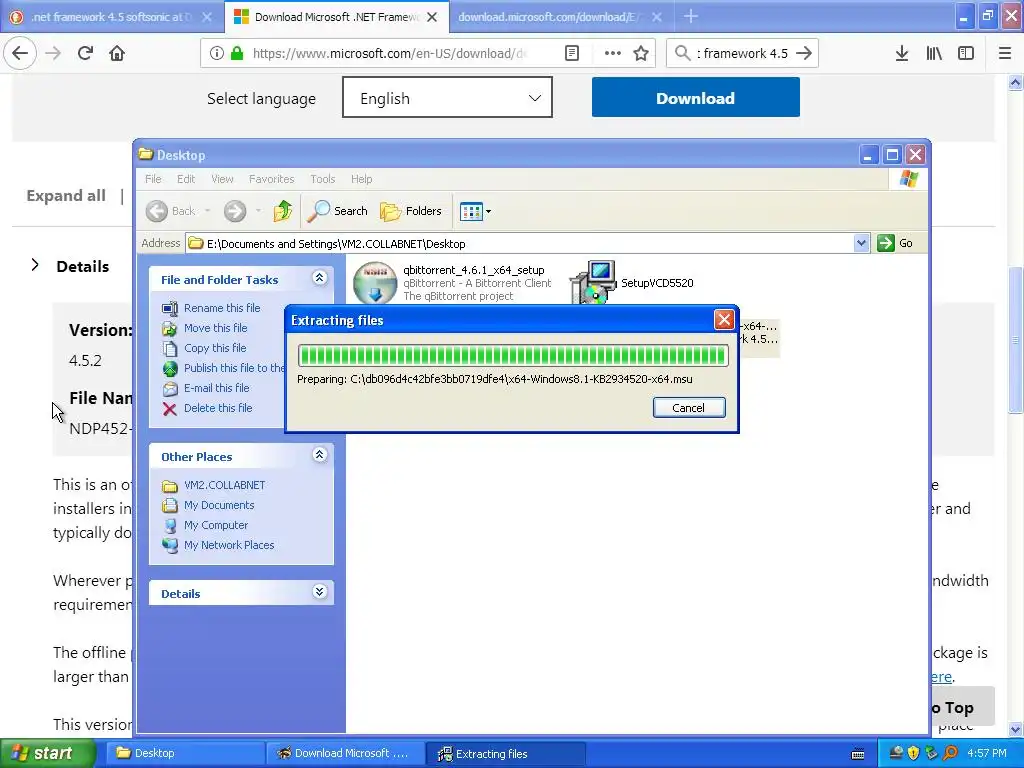The width and height of the screenshot is (1024, 768).
Task: Click Publish this file to the Web
Action: [x=234, y=368]
